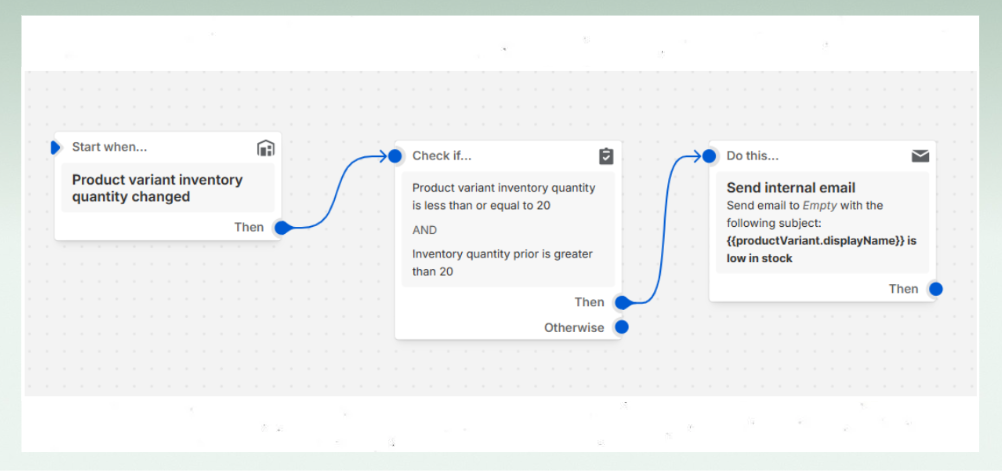Select the quantity less than or equal to 20 condition
The image size is (1002, 471).
(503, 196)
